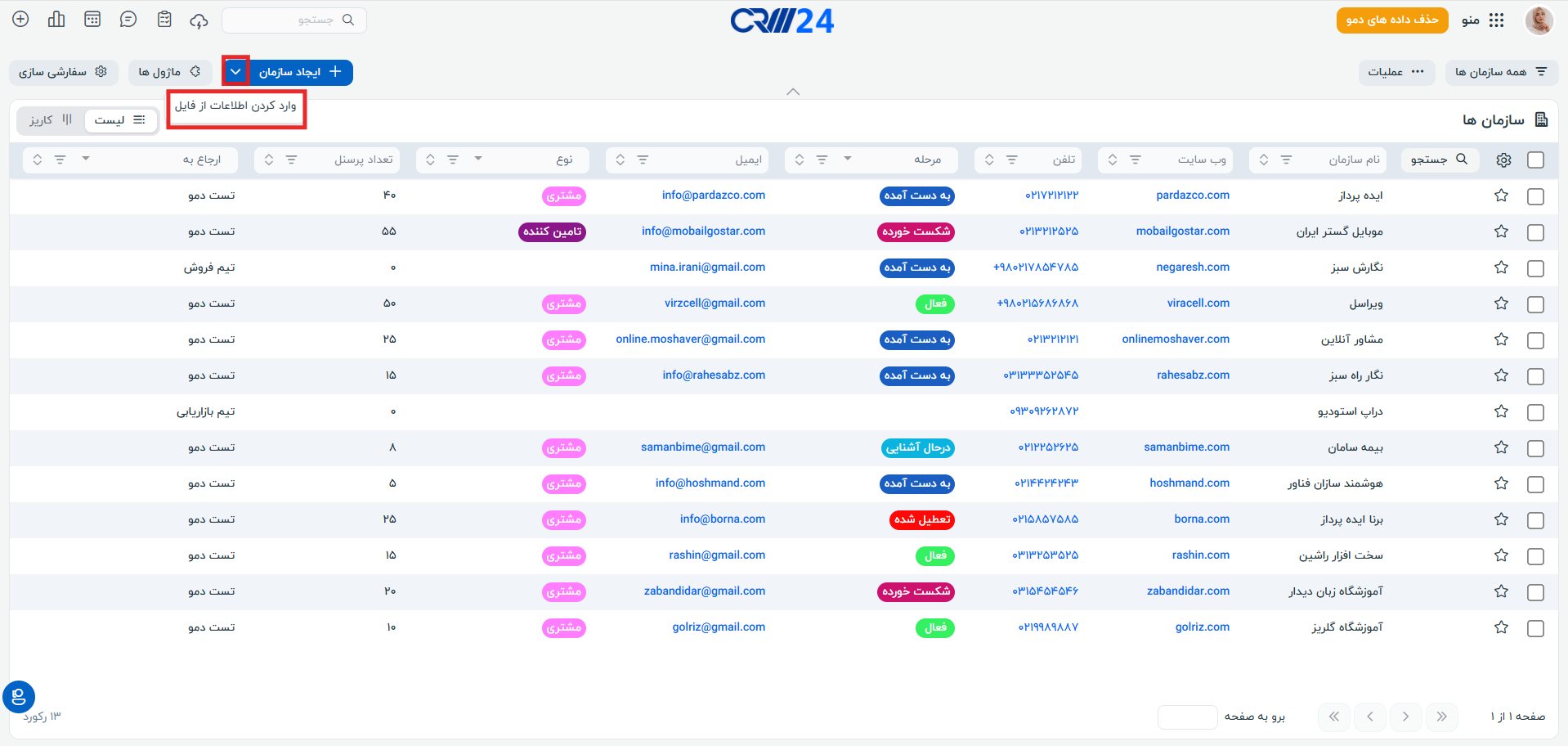The height and width of the screenshot is (746, 1568).
Task: Click the table settings gear icon
Action: [x=1503, y=160]
